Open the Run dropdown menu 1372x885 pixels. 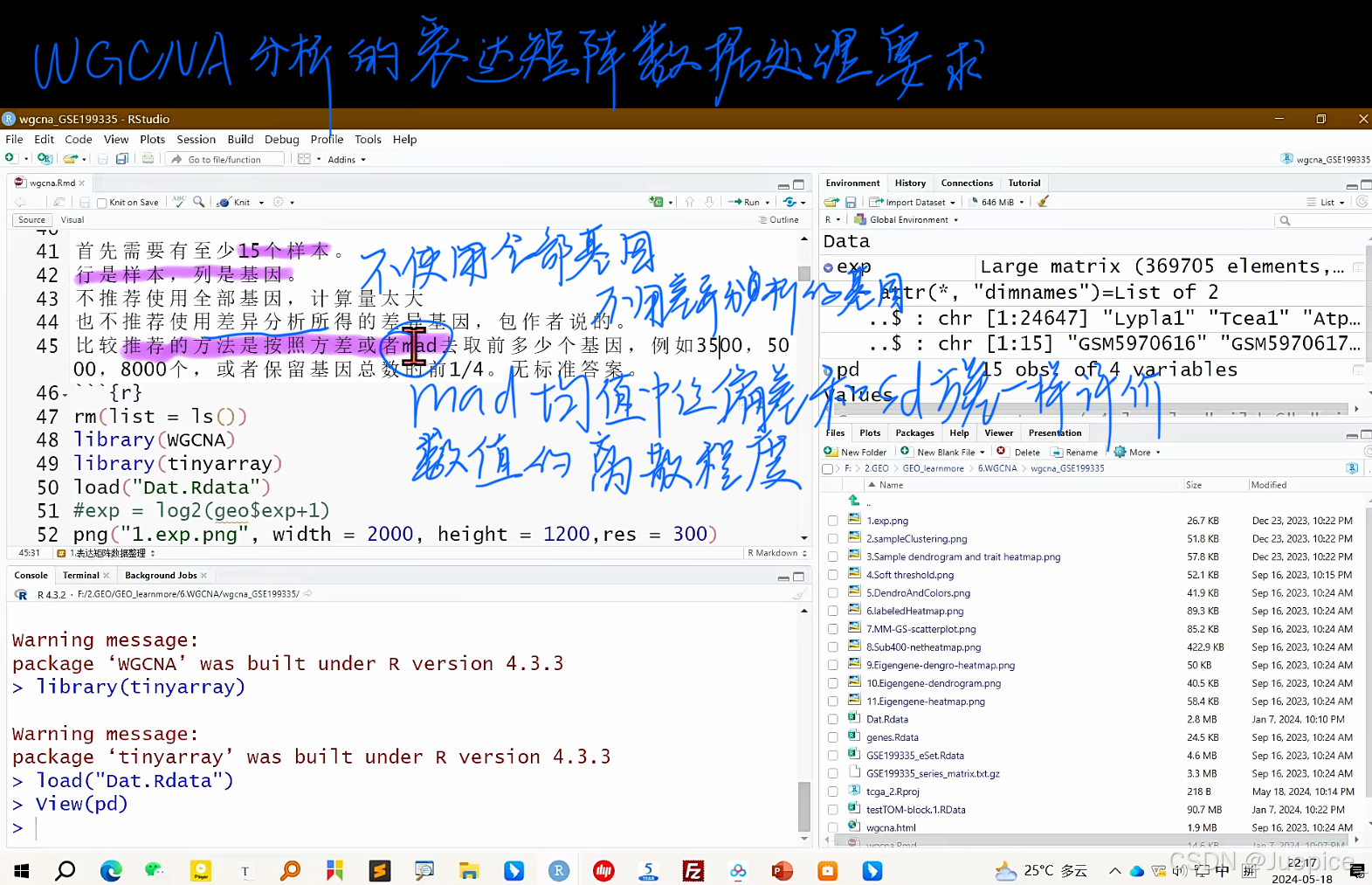pyautogui.click(x=768, y=203)
